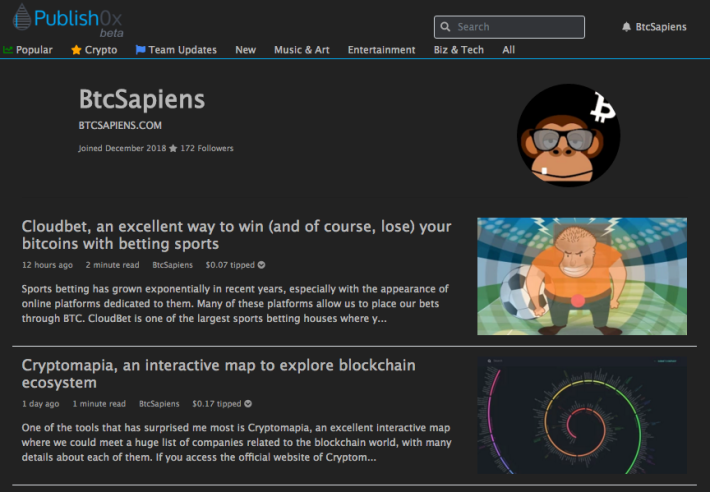This screenshot has width=710, height=492.
Task: Click the star icon next to 172 Followers
Action: click(173, 148)
